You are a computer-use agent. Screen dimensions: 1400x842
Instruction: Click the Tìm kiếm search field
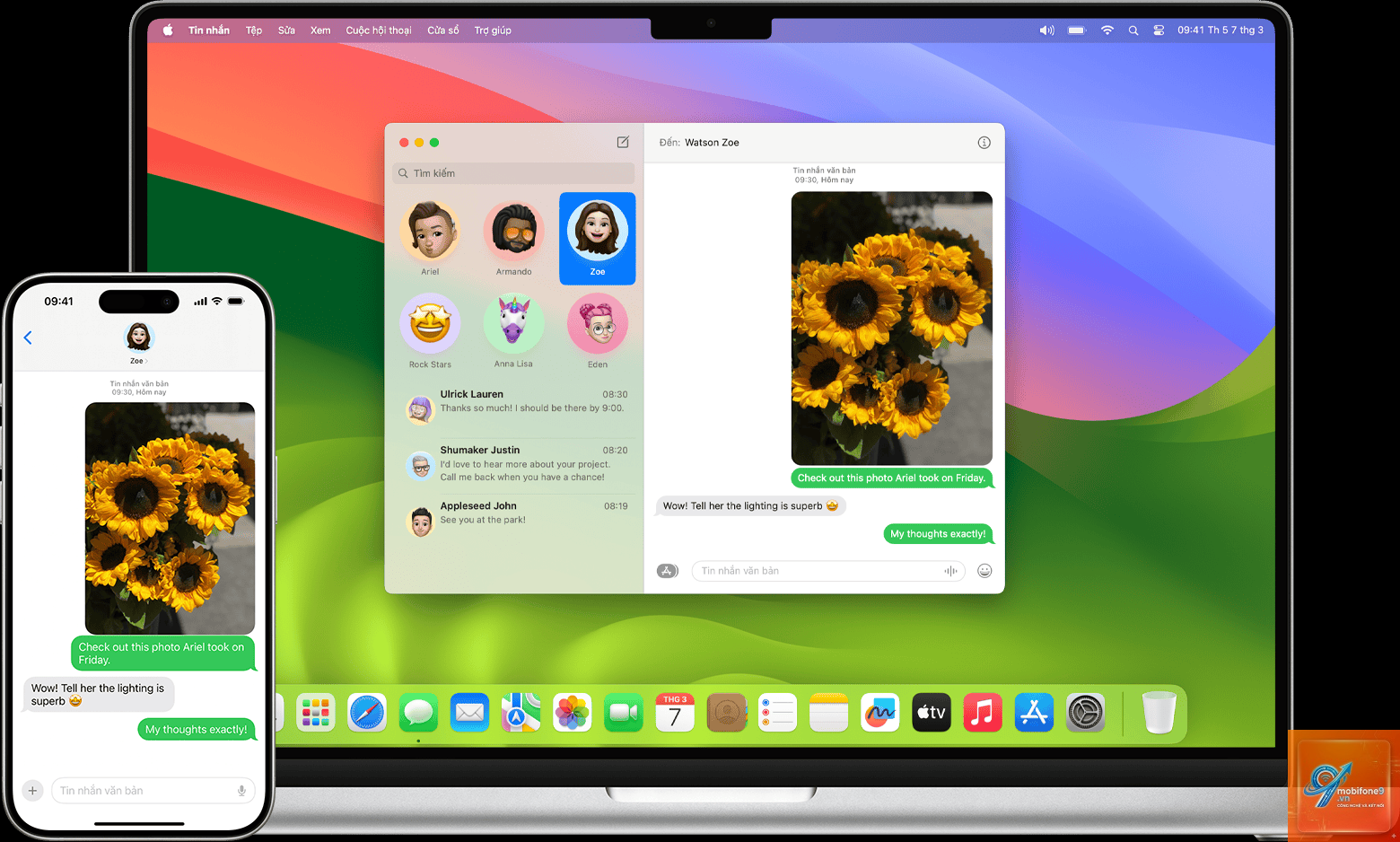[x=514, y=173]
